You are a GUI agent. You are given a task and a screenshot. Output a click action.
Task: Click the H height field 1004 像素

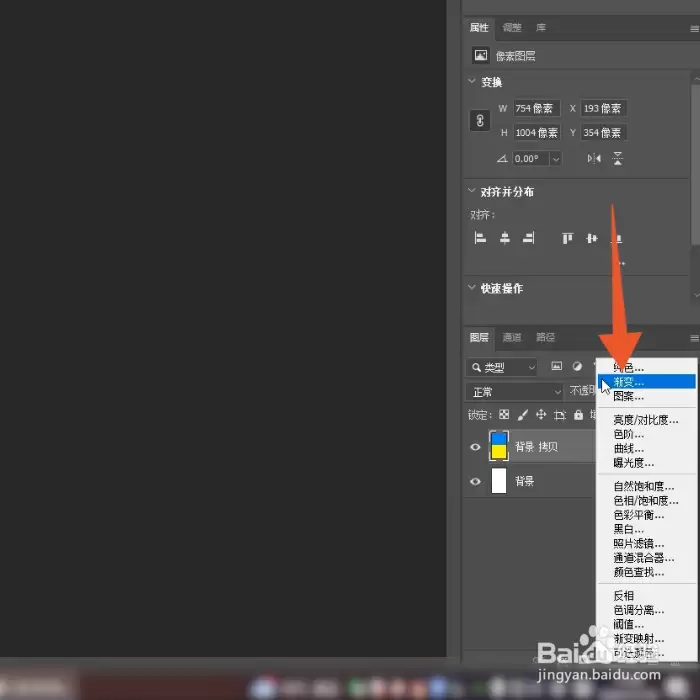(x=537, y=133)
